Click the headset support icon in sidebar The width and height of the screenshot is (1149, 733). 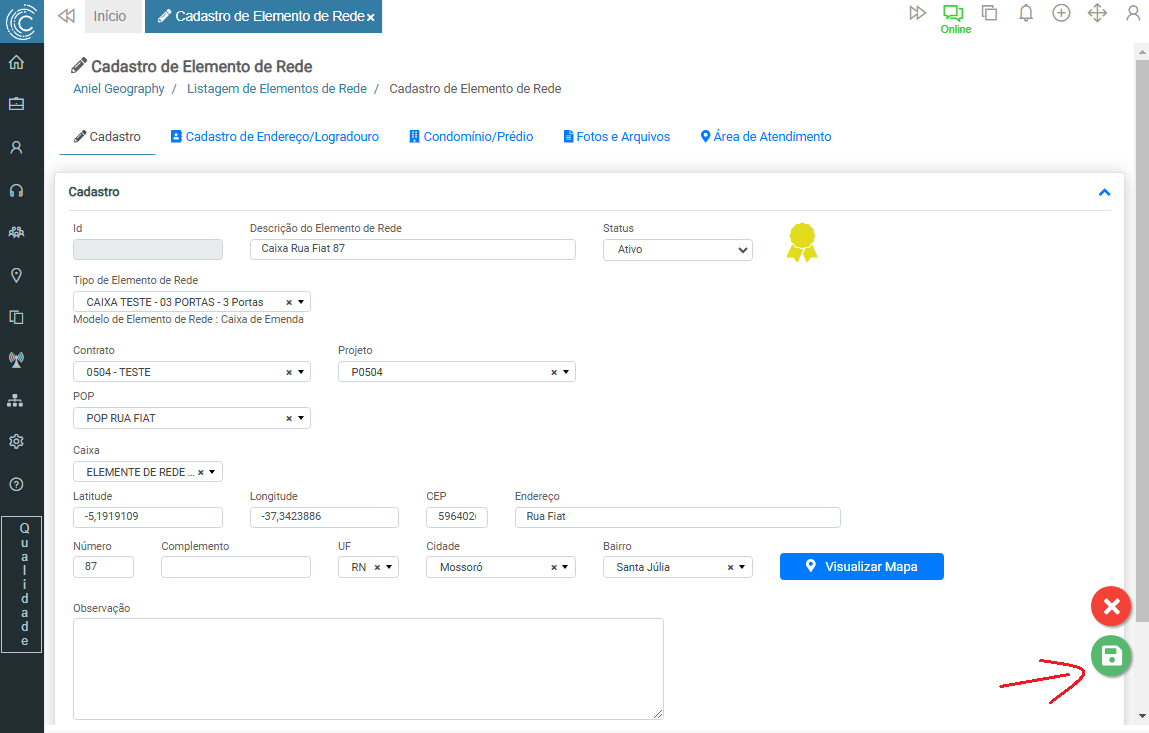pyautogui.click(x=16, y=190)
